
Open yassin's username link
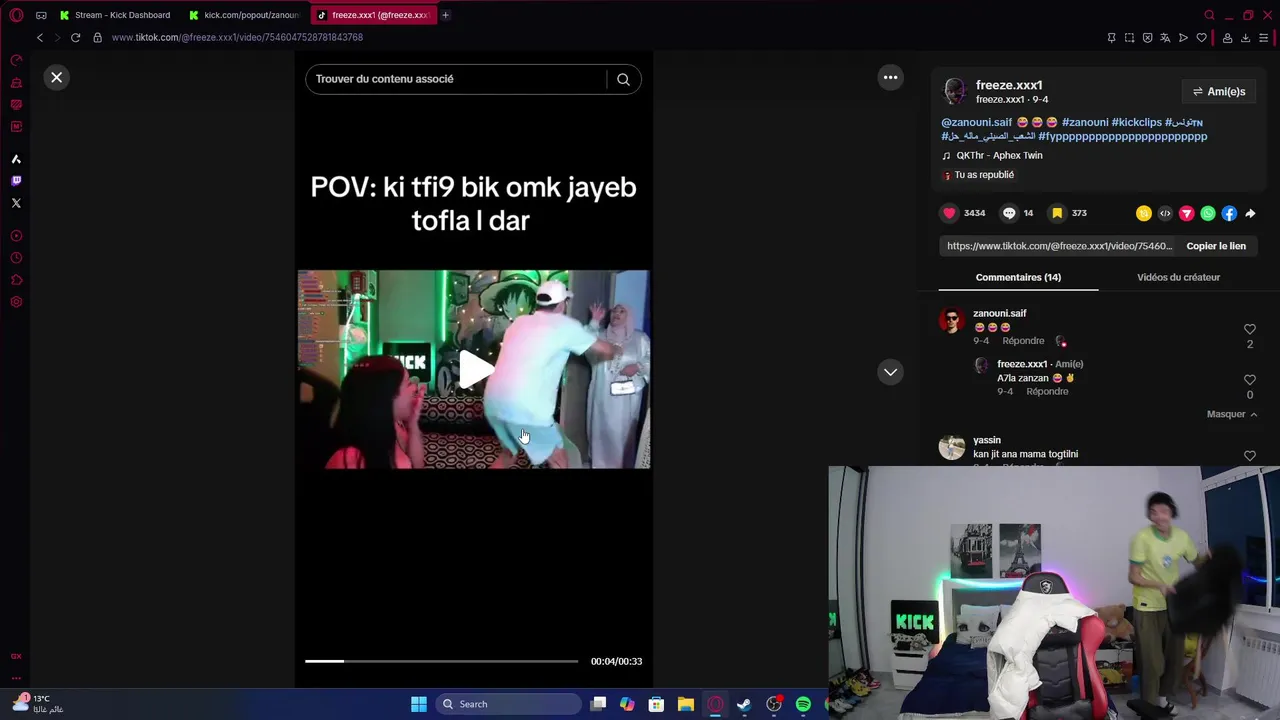click(987, 440)
